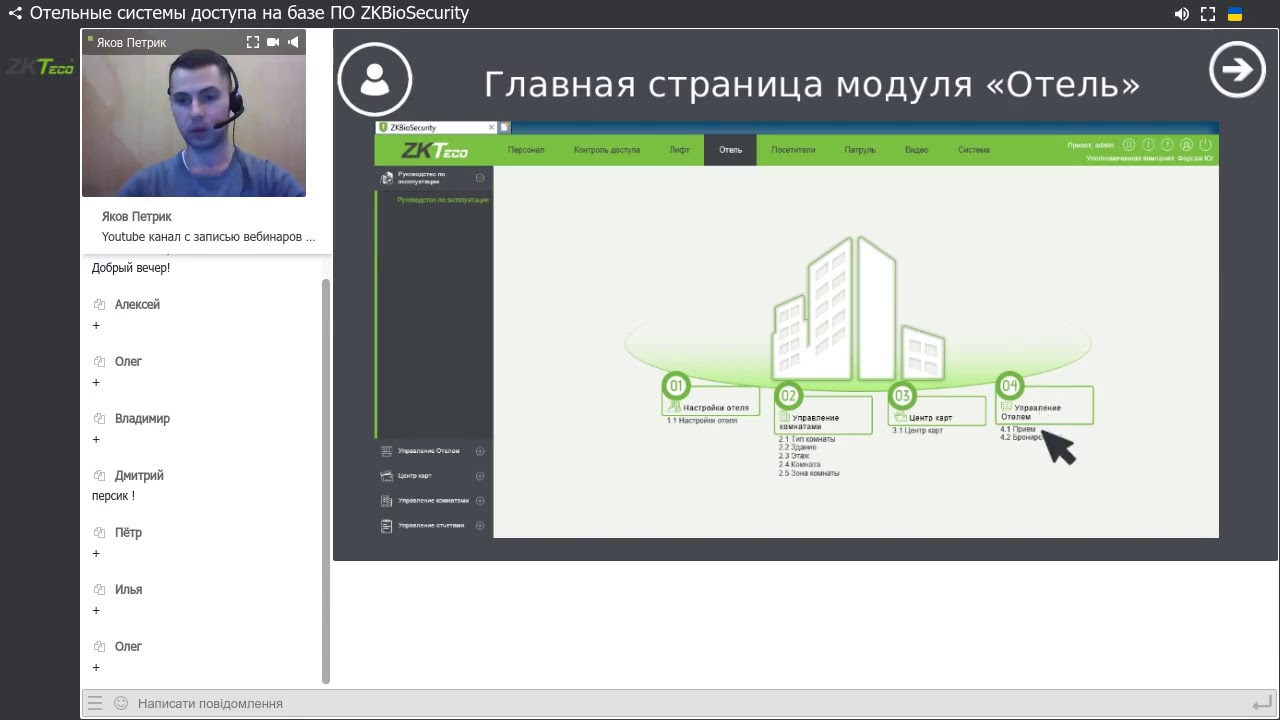Open the Персонал module tab
1280x720 pixels.
click(x=526, y=150)
